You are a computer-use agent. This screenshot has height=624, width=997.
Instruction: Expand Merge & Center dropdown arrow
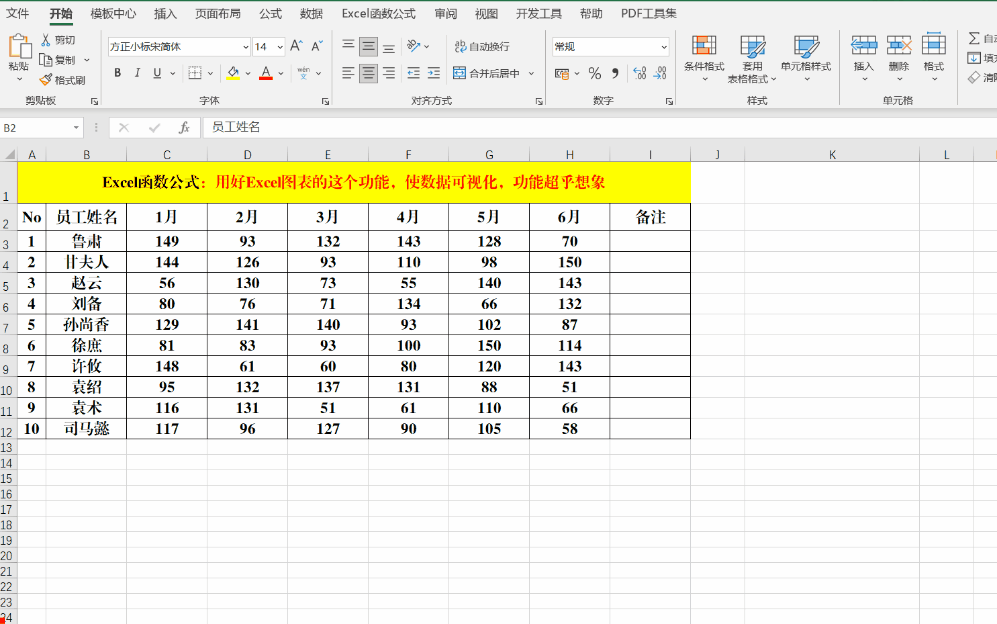pos(531,74)
